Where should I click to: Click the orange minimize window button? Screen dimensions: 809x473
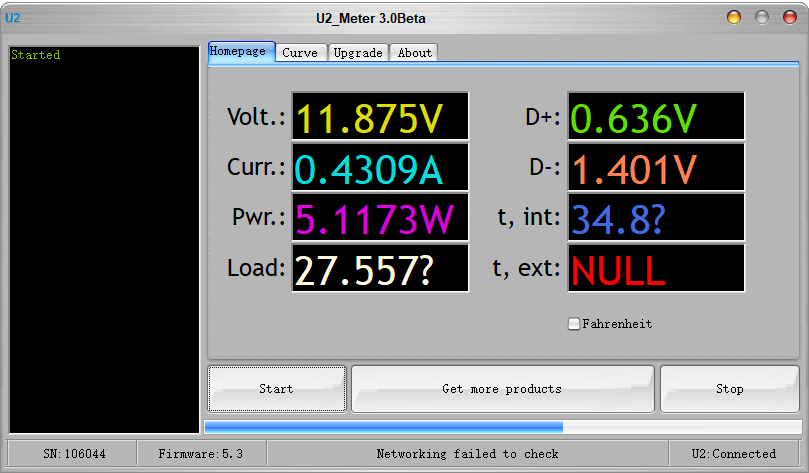click(x=734, y=17)
